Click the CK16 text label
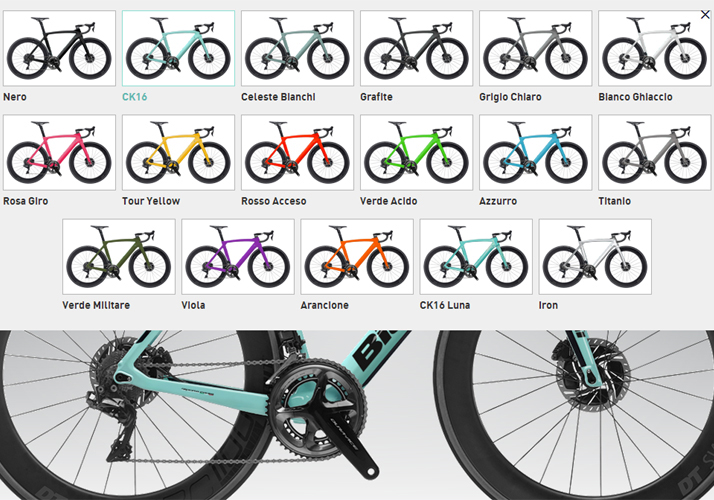This screenshot has height=500, width=714. [x=134, y=97]
